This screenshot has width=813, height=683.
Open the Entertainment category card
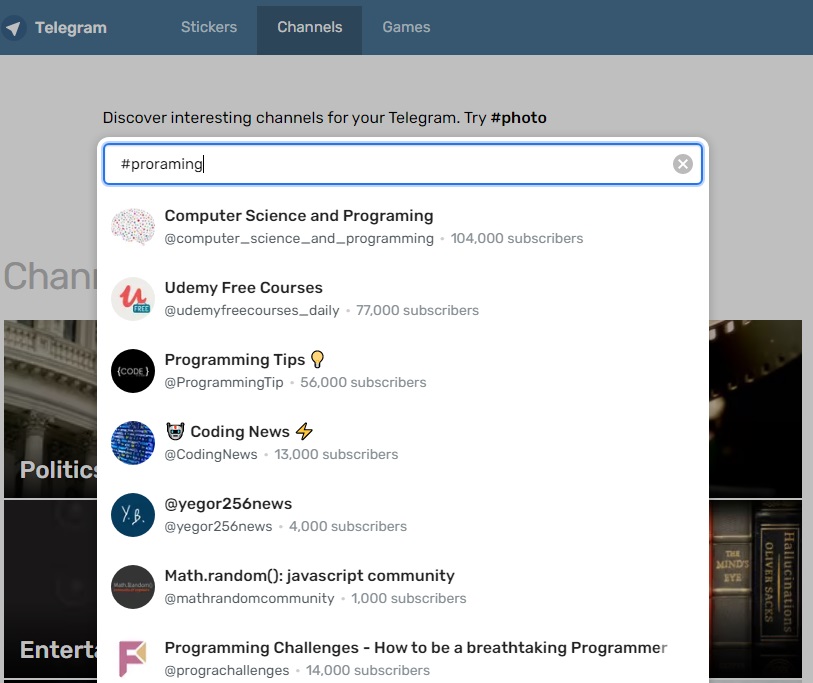coord(50,589)
